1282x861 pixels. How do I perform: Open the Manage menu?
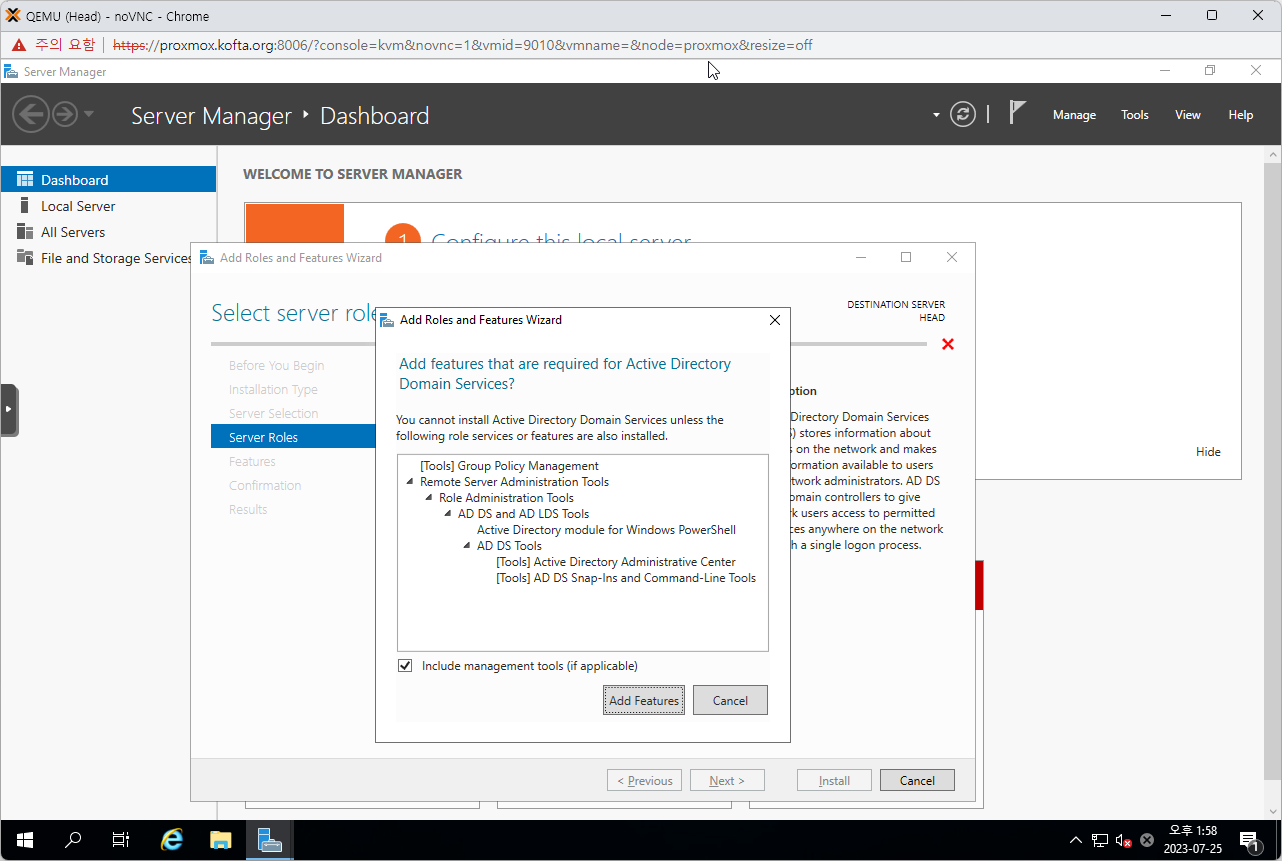[1074, 115]
